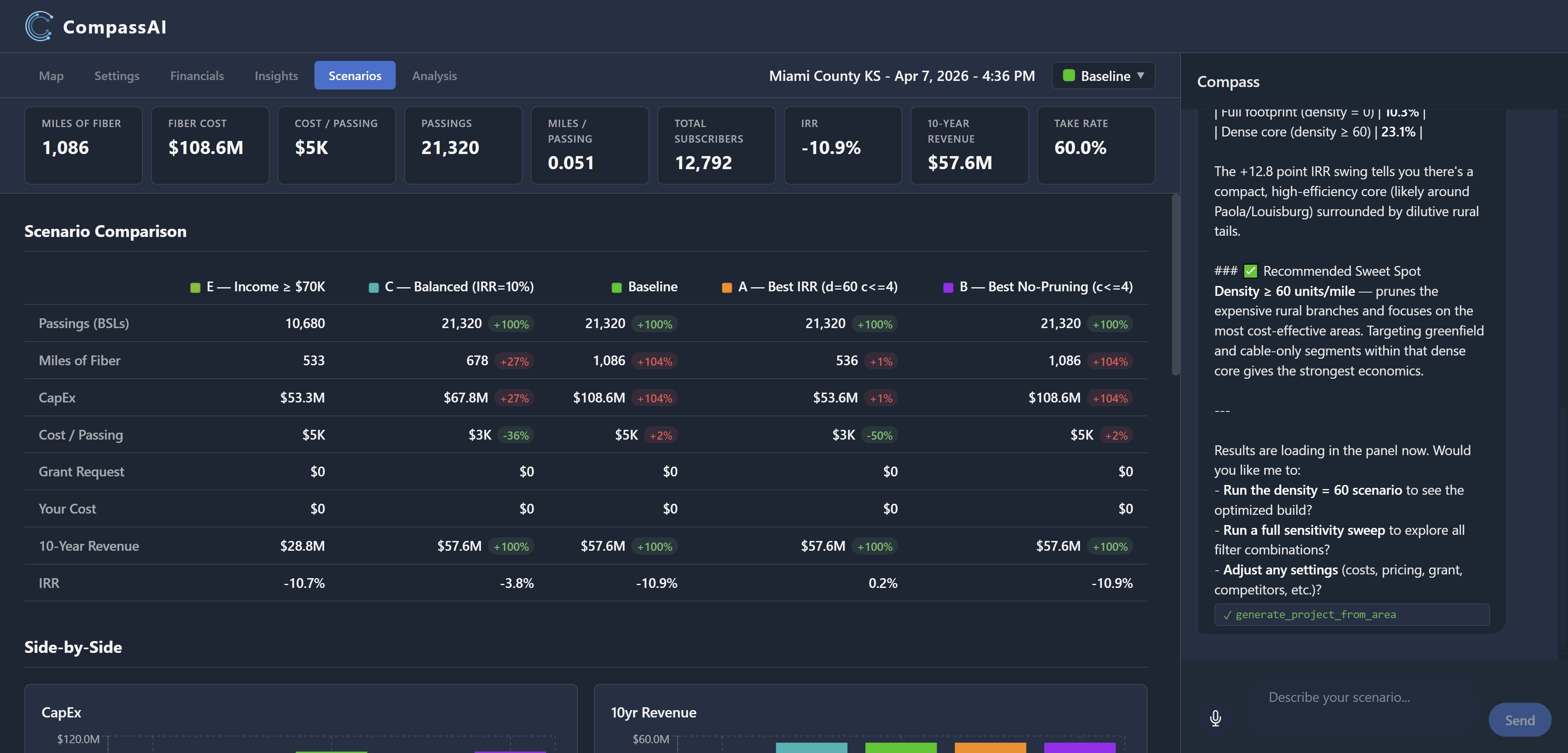Click the orange swatch for A — Best IRR
The image size is (1568, 753).
(x=727, y=288)
